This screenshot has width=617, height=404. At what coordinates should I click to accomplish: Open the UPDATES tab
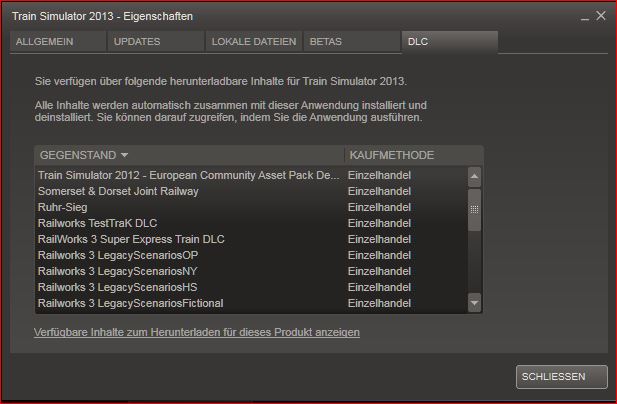(156, 42)
